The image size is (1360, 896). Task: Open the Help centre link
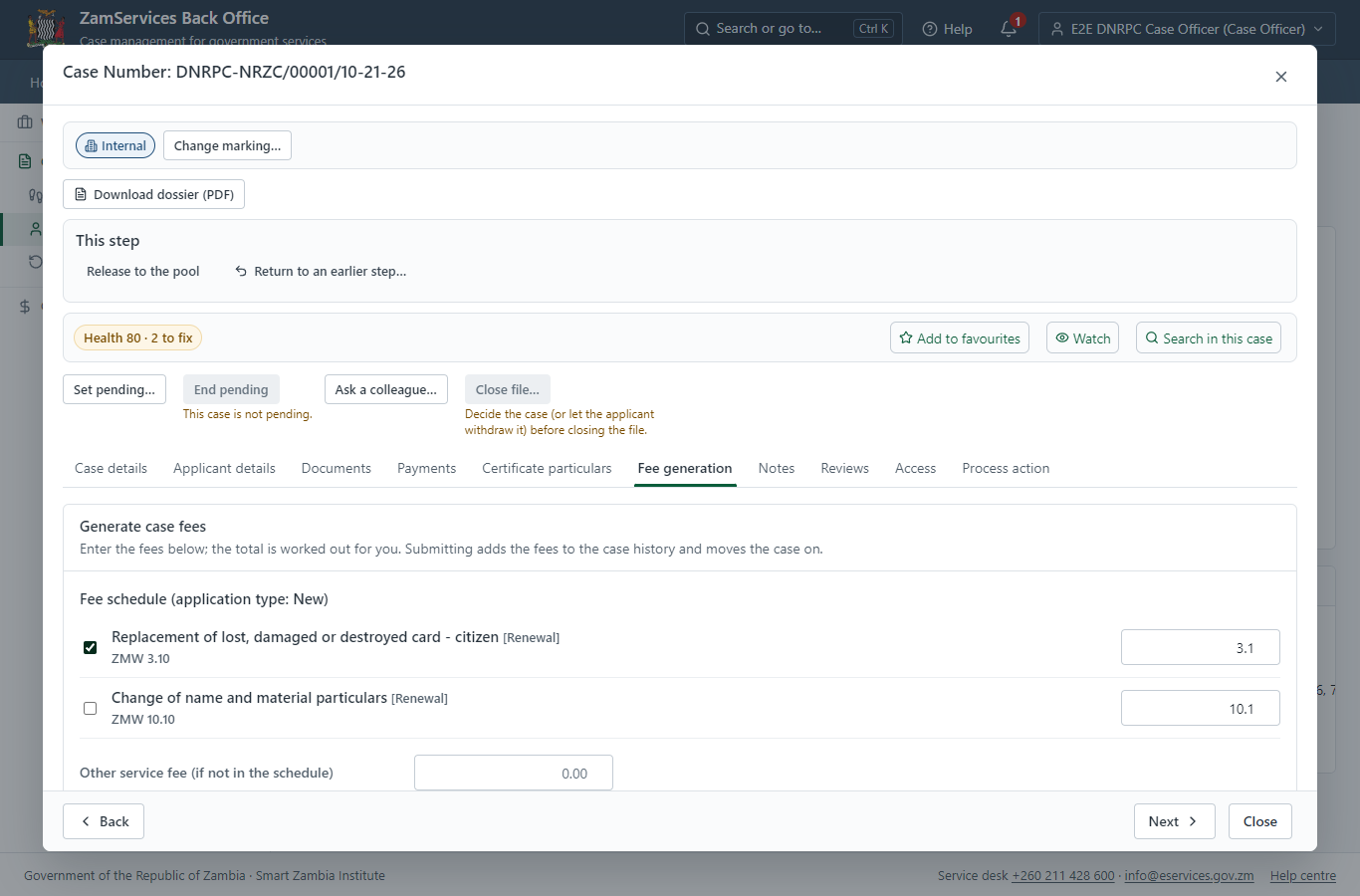(1302, 875)
